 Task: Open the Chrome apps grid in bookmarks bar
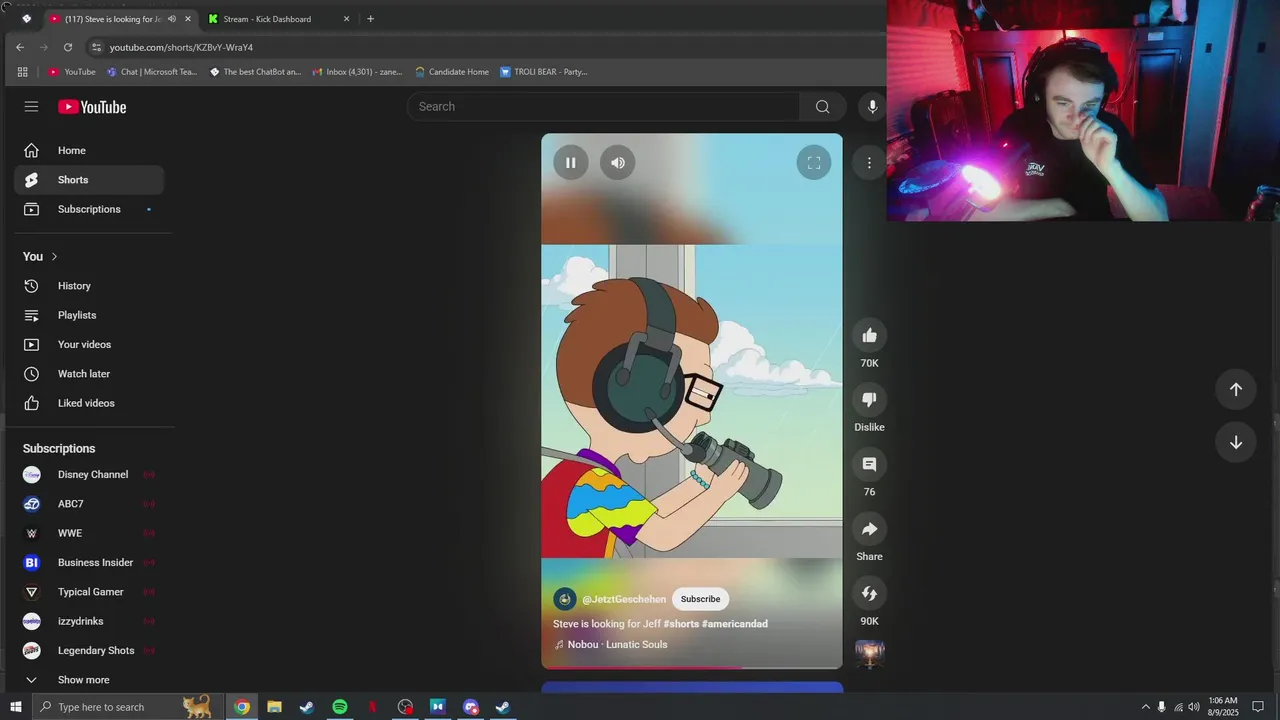tap(22, 72)
